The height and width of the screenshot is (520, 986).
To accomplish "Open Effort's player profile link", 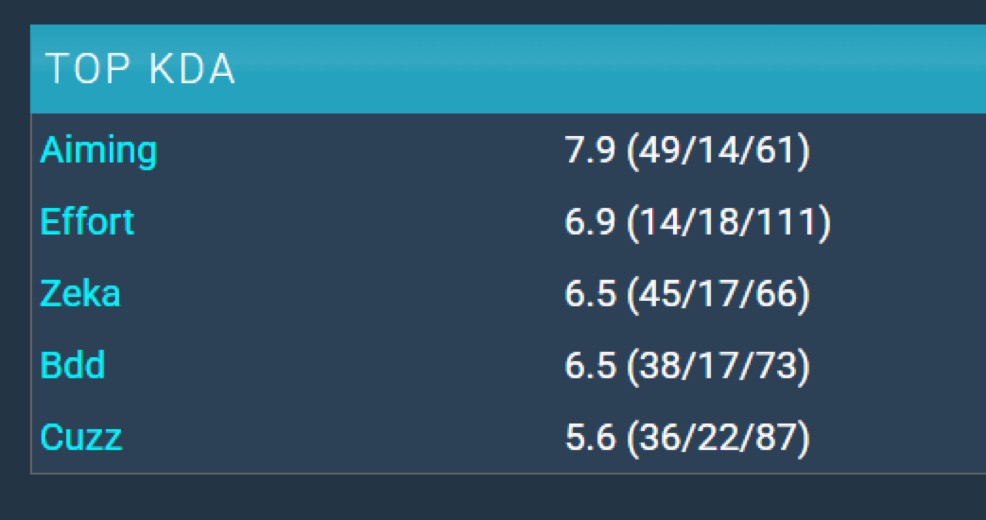I will (x=87, y=222).
